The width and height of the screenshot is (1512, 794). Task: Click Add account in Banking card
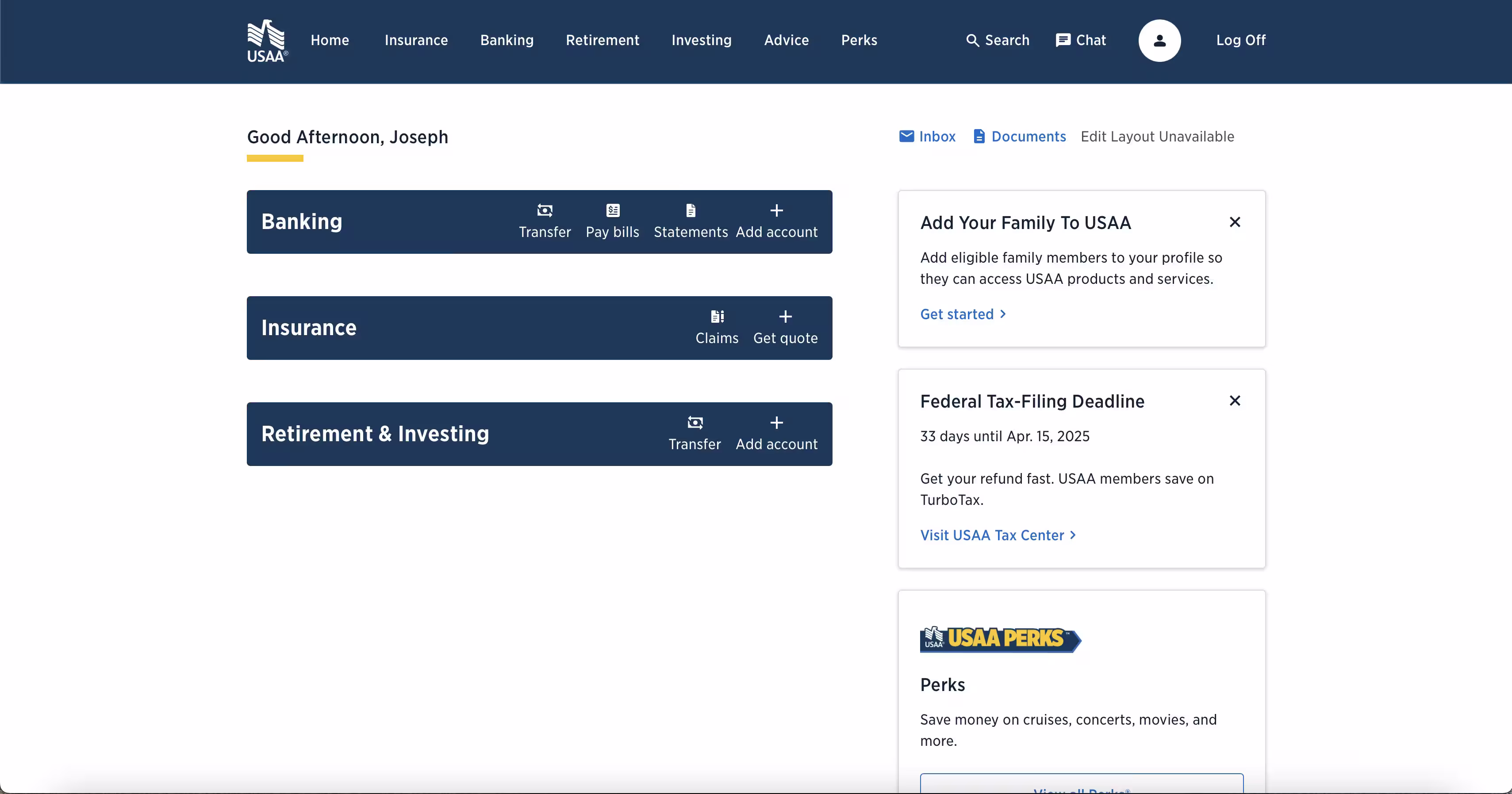pos(776,221)
